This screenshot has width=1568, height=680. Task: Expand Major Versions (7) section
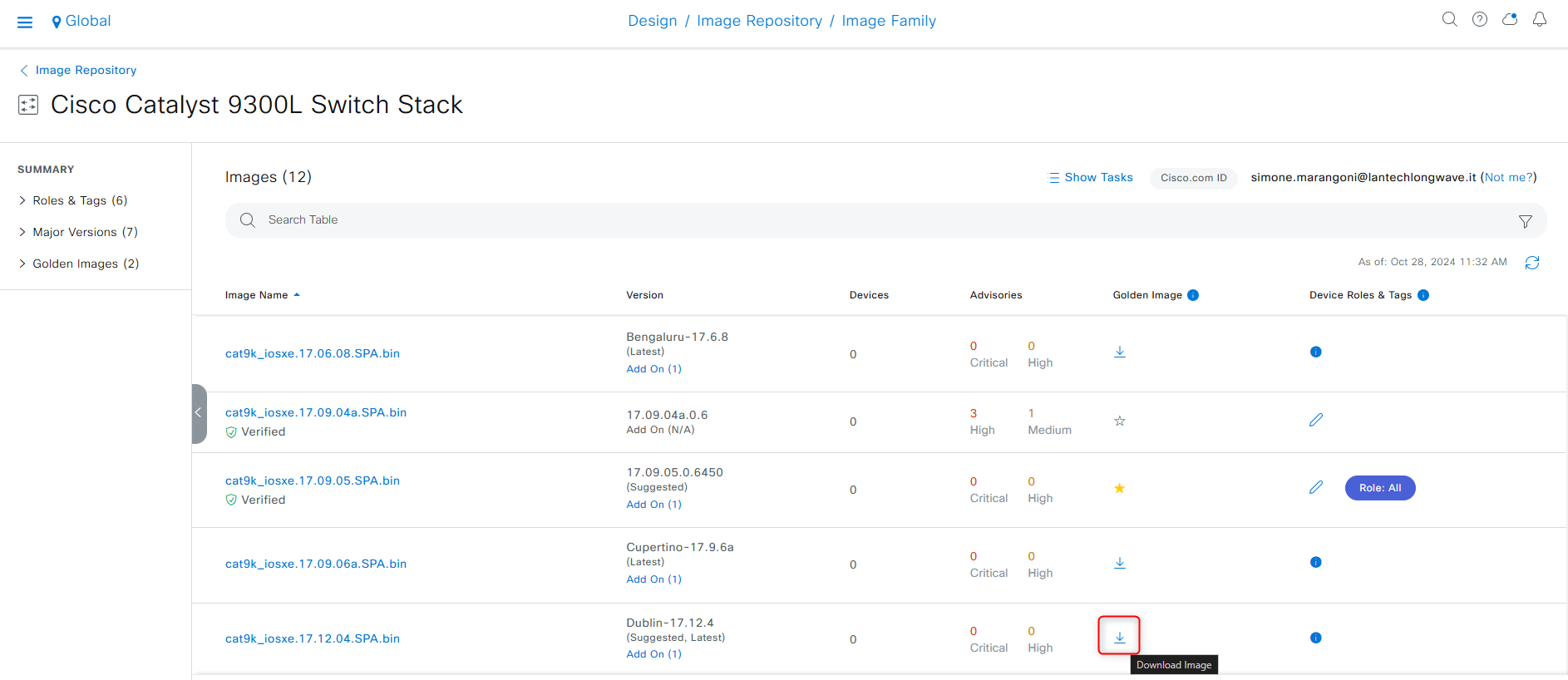pos(77,232)
